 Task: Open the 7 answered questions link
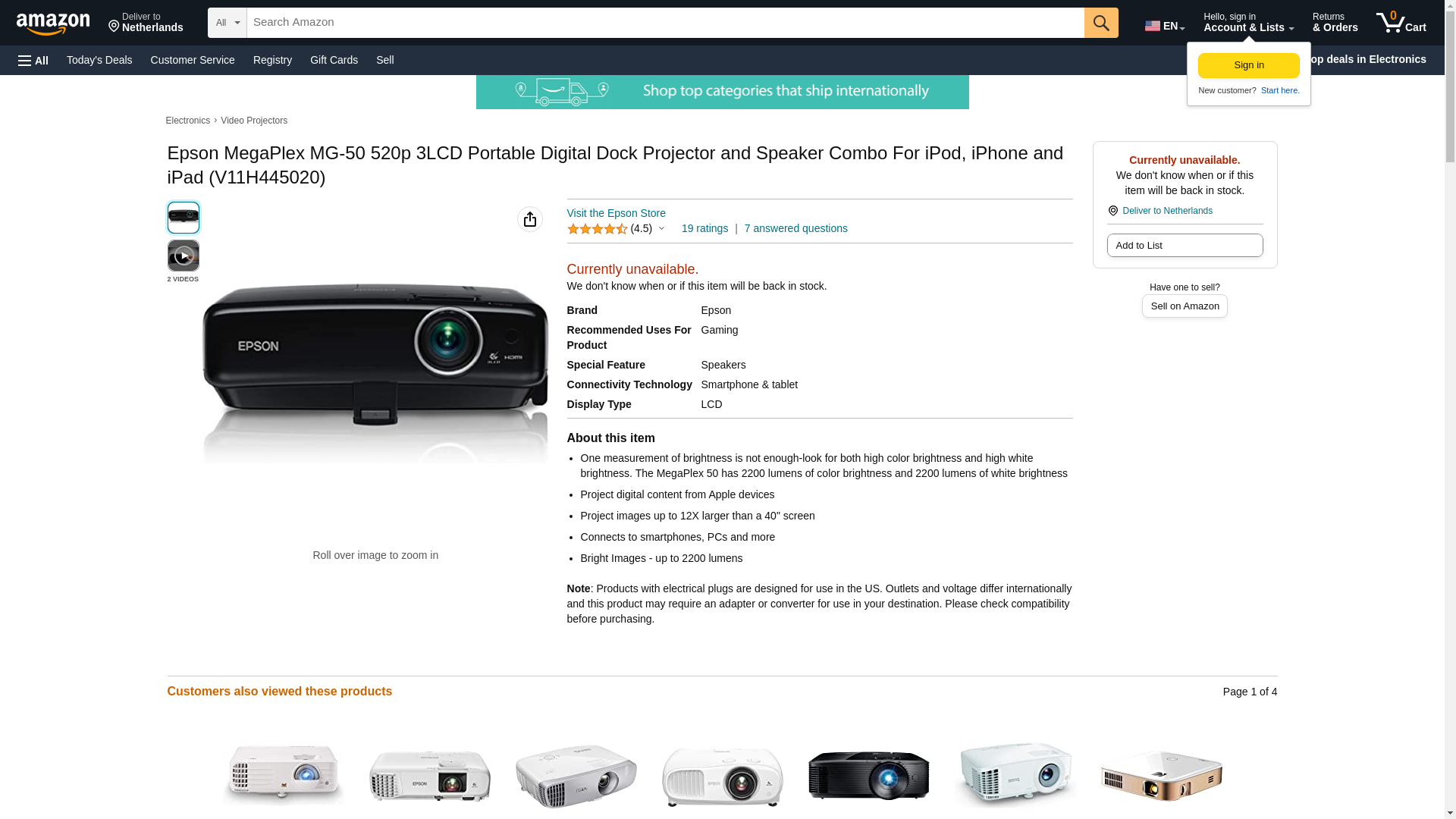tap(795, 228)
